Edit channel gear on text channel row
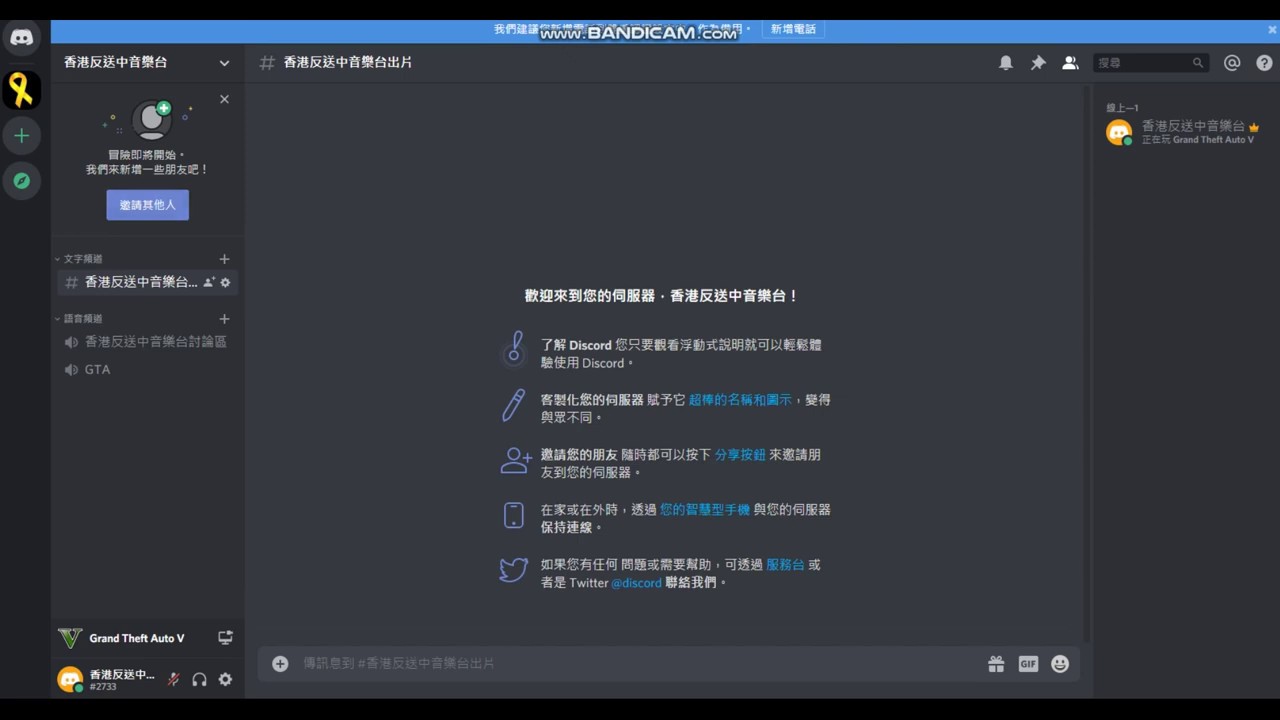Screen dimensions: 1280x720 [225, 283]
